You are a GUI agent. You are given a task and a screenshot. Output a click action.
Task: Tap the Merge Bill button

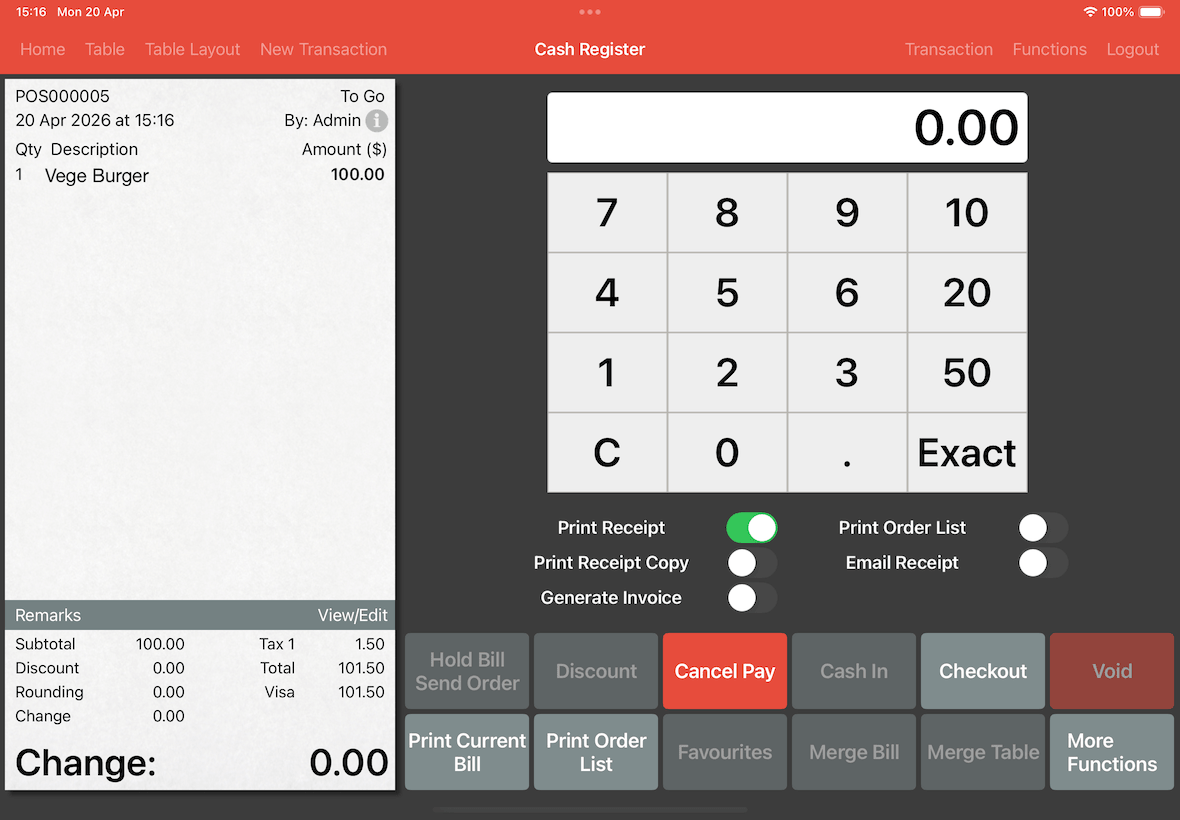(854, 752)
